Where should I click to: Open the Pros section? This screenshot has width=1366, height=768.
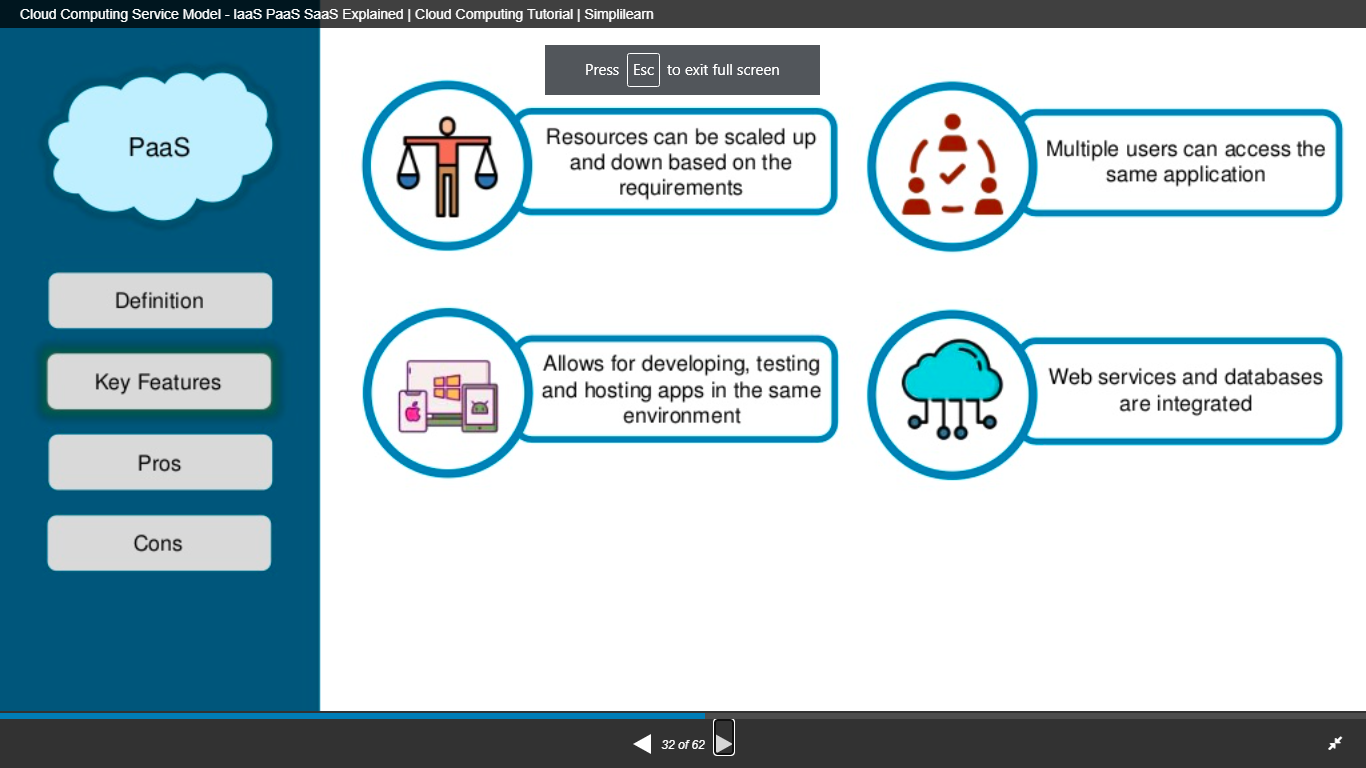160,463
